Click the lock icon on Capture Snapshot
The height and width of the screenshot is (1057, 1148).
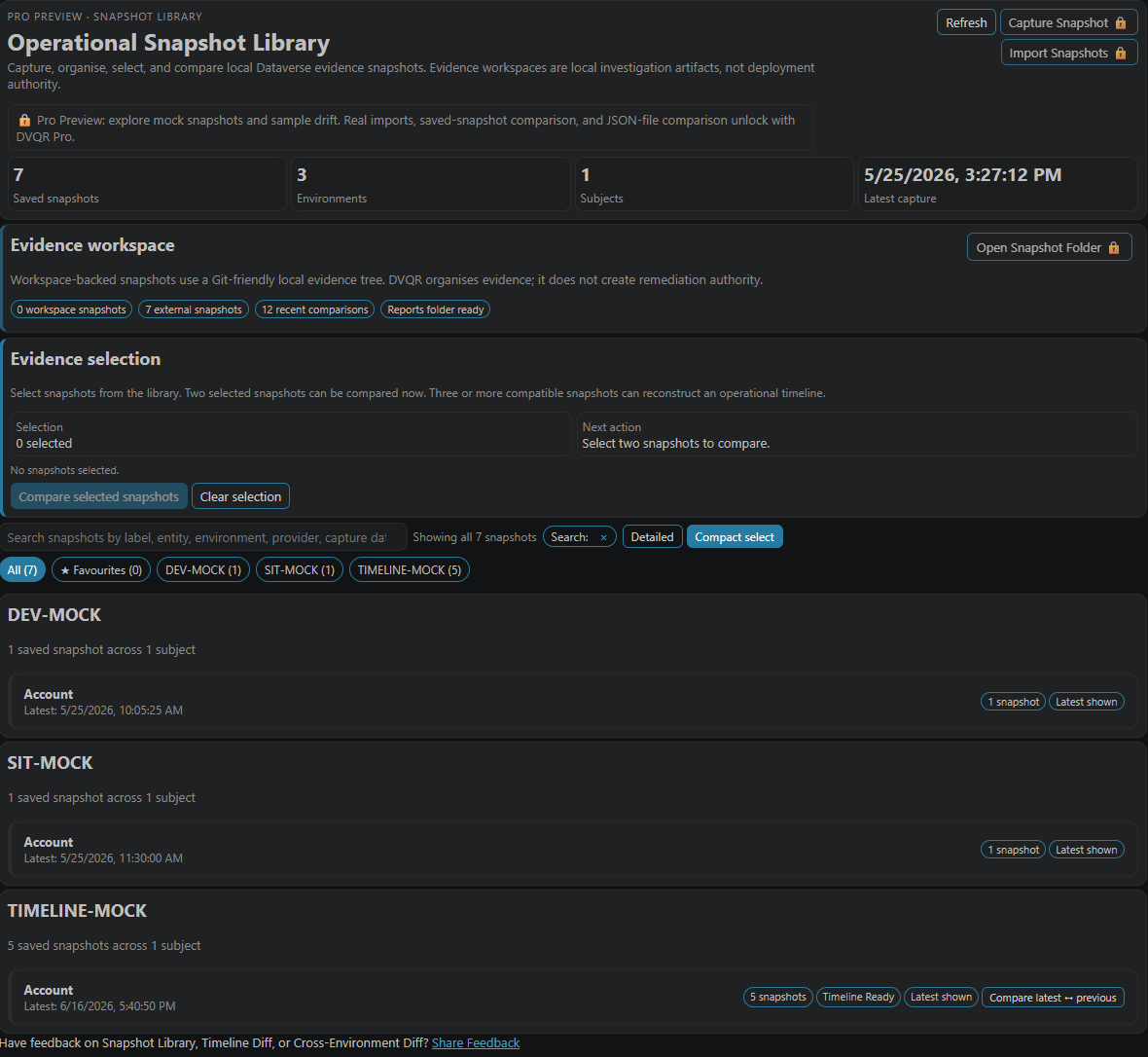tap(1120, 22)
